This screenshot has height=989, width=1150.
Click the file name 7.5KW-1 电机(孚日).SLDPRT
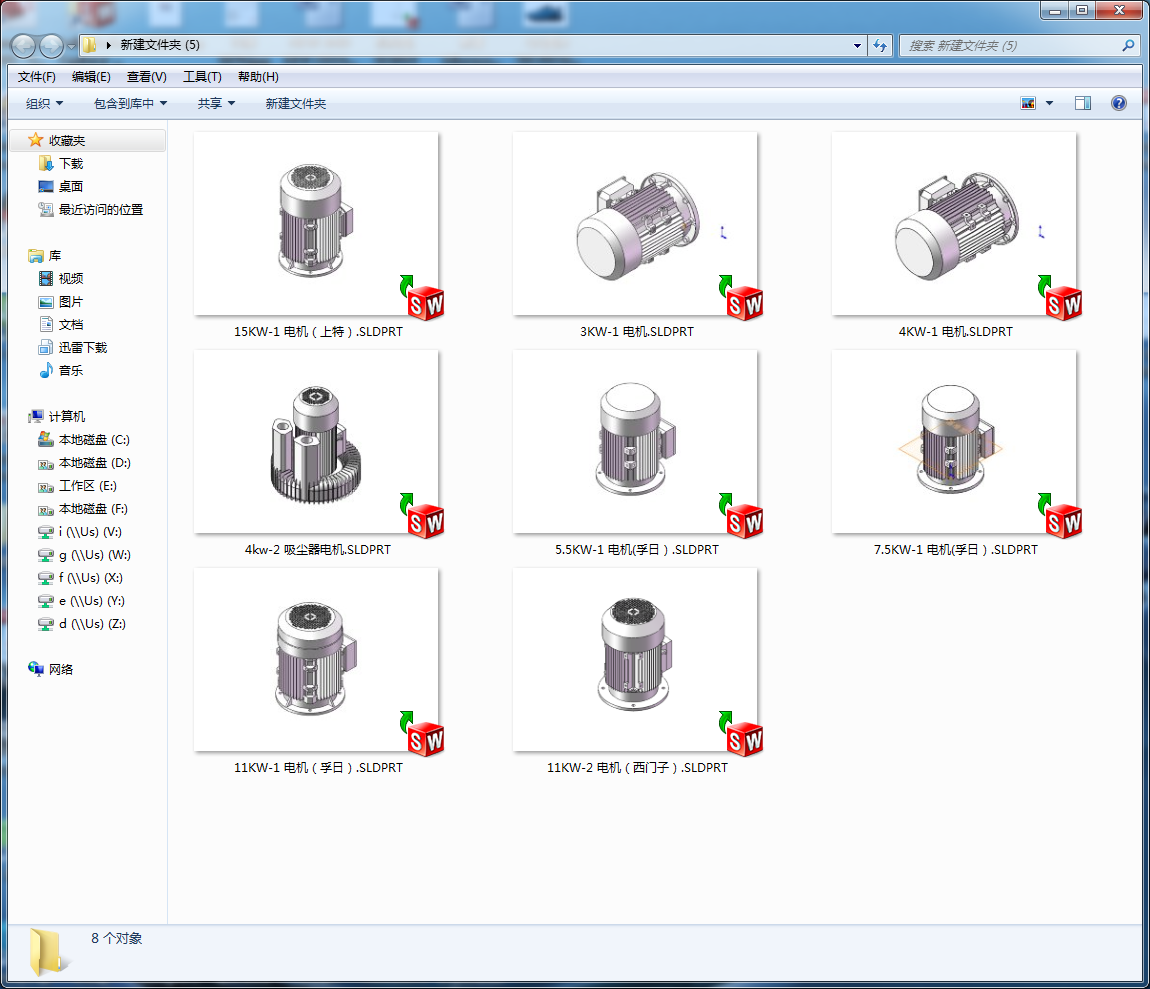click(956, 550)
